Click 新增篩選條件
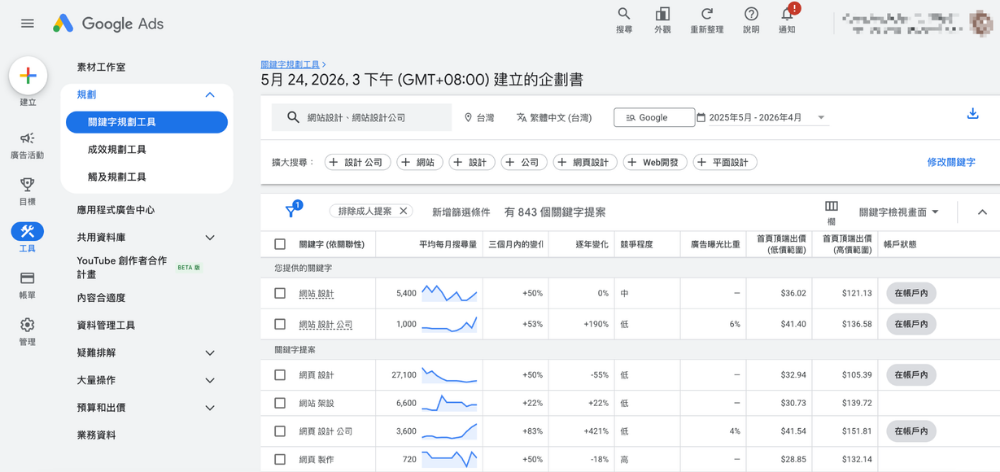The image size is (1000, 472). coord(460,212)
